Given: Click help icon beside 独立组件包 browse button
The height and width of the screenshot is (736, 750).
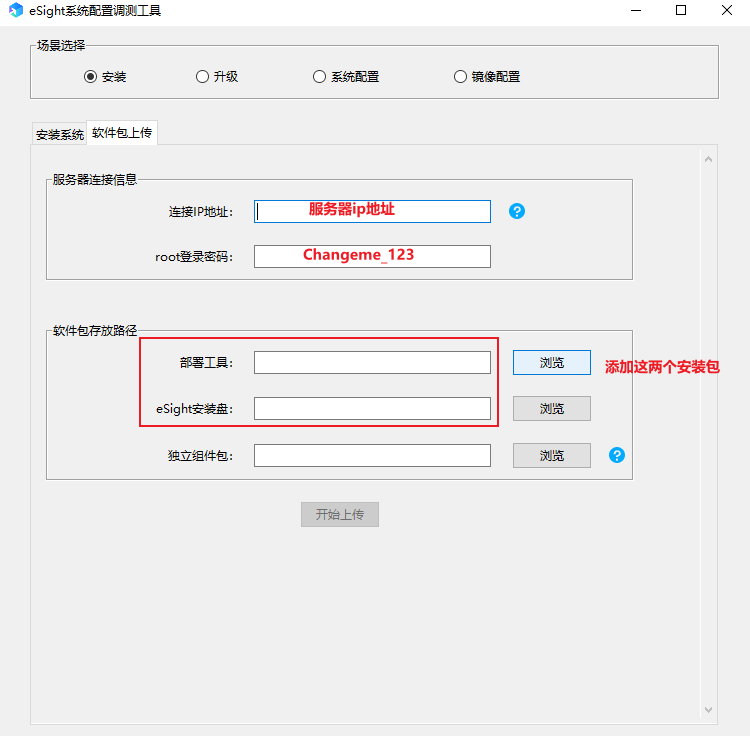Looking at the screenshot, I should [617, 455].
